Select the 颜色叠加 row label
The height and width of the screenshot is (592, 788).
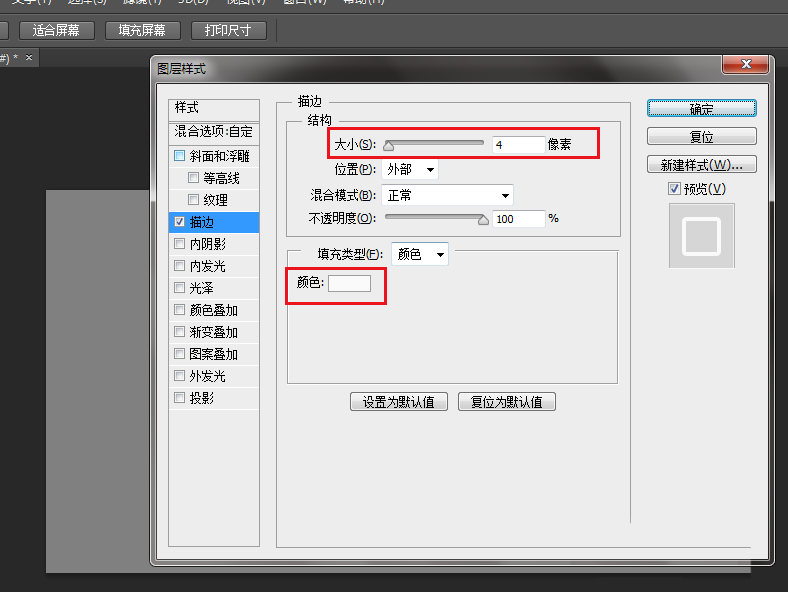(x=214, y=310)
